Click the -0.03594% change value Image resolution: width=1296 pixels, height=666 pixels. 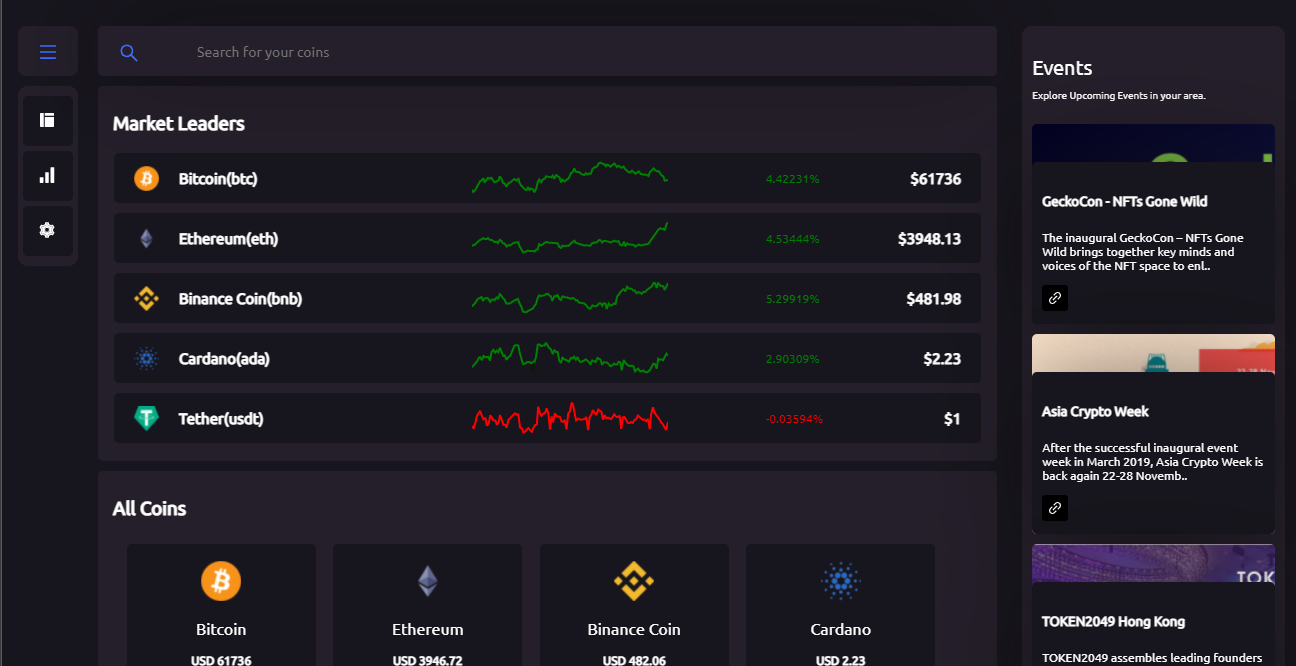[794, 419]
